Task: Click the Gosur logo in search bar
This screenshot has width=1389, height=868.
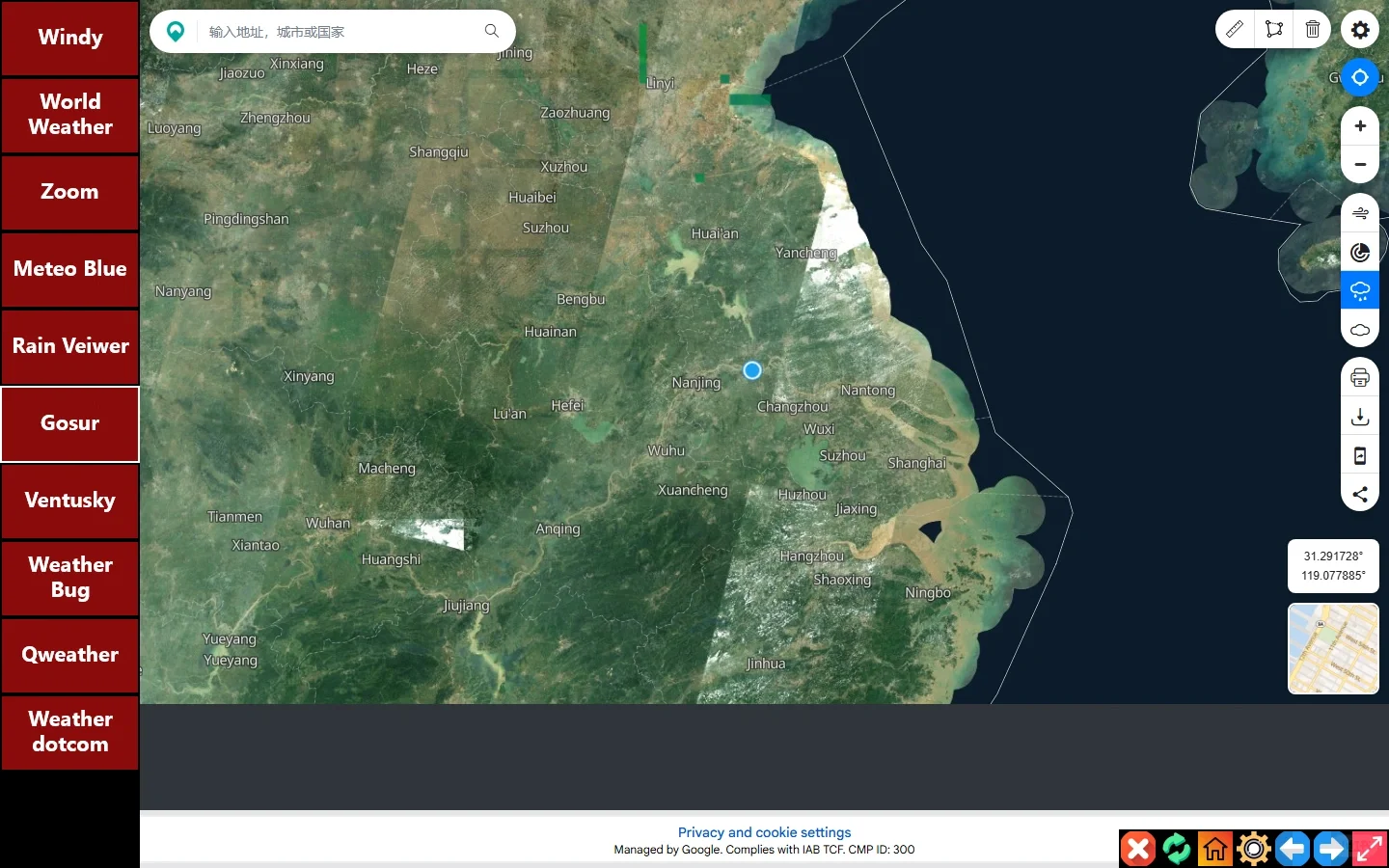Action: pos(176,31)
